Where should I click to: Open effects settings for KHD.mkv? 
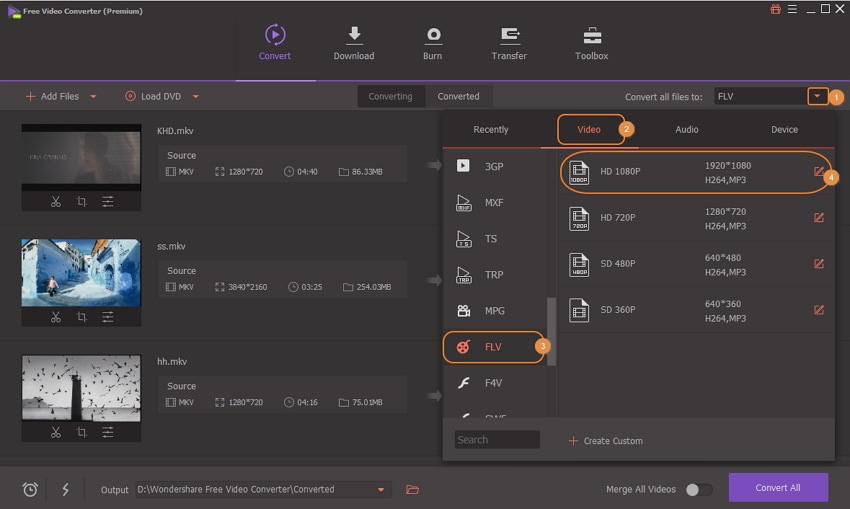[108, 202]
